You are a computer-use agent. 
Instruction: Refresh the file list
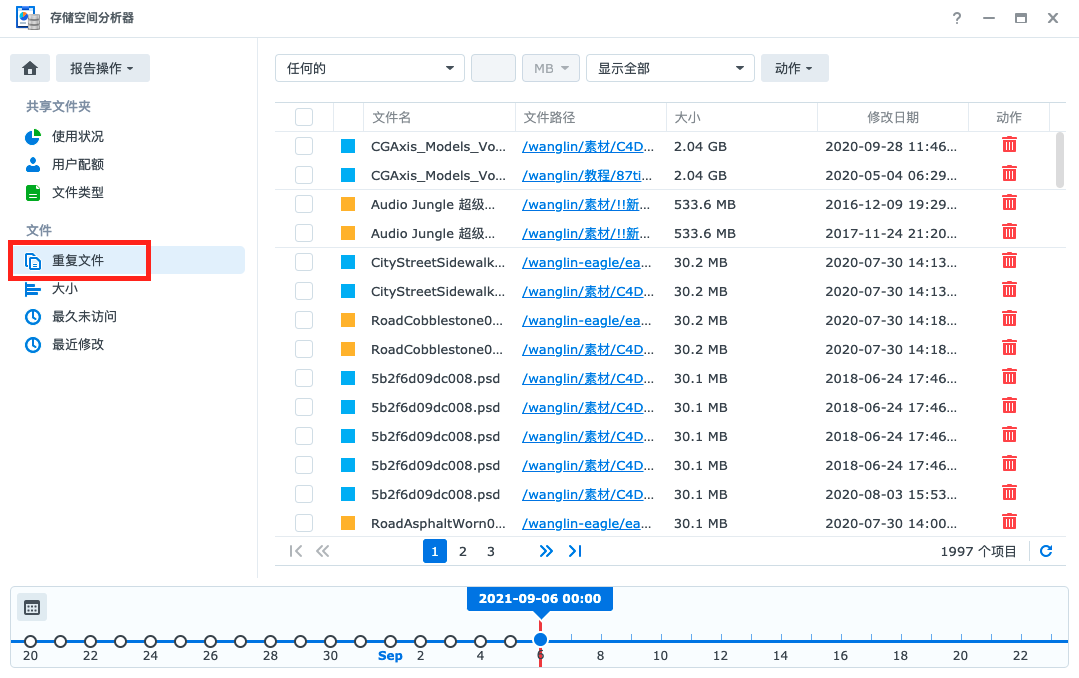(x=1046, y=550)
